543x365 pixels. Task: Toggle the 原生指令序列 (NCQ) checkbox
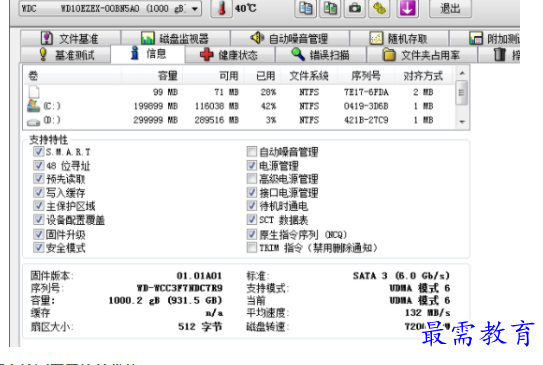(252, 234)
